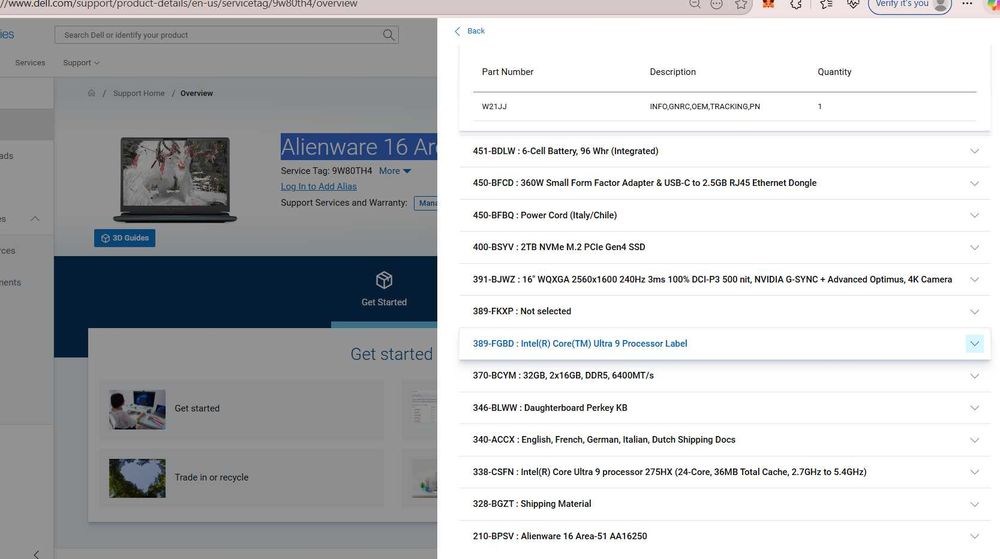The image size is (1000, 559).
Task: Open the browser extensions puzzle icon
Action: [x=796, y=4]
